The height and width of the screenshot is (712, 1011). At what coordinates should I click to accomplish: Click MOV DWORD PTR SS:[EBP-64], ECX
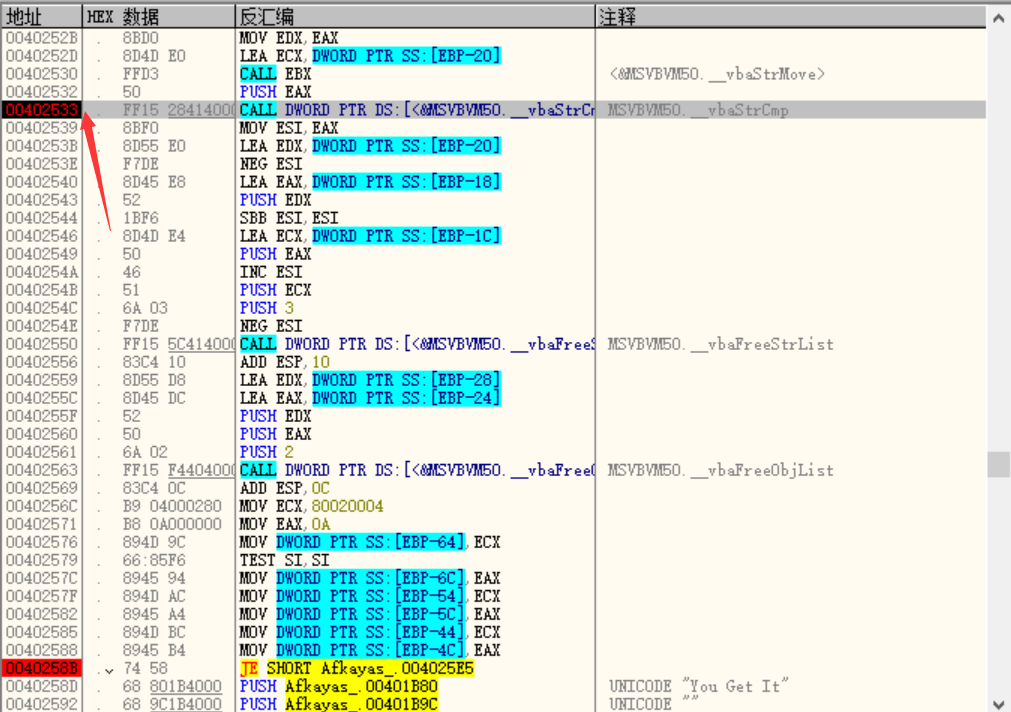pyautogui.click(x=370, y=542)
